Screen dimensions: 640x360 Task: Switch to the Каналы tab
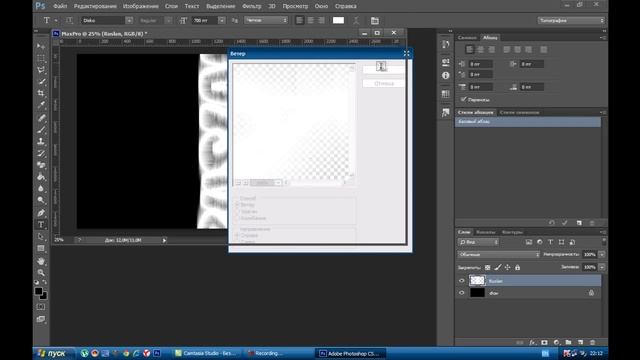coord(485,232)
